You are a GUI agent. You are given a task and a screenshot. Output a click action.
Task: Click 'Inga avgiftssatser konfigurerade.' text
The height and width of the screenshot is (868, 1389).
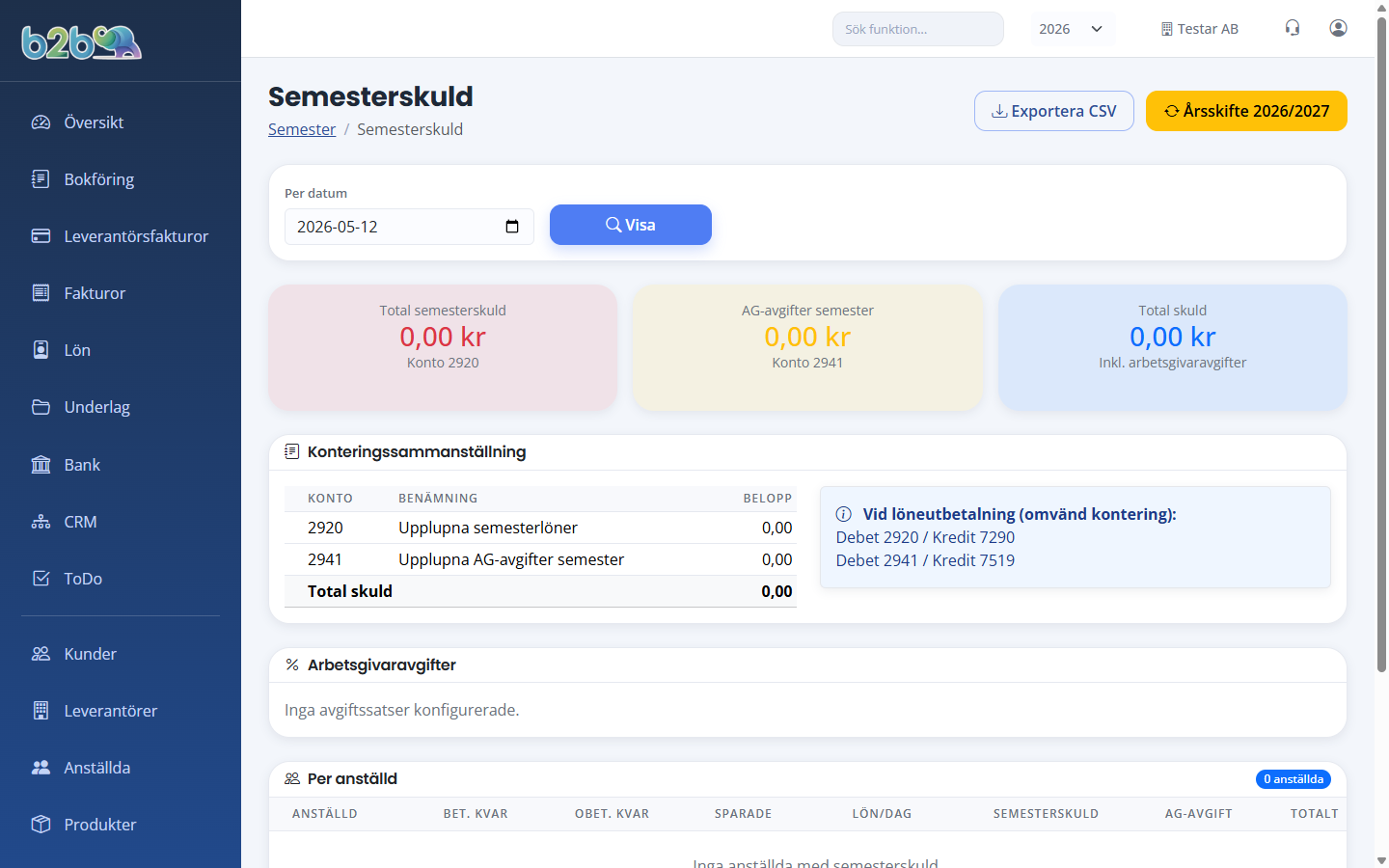pyautogui.click(x=402, y=710)
